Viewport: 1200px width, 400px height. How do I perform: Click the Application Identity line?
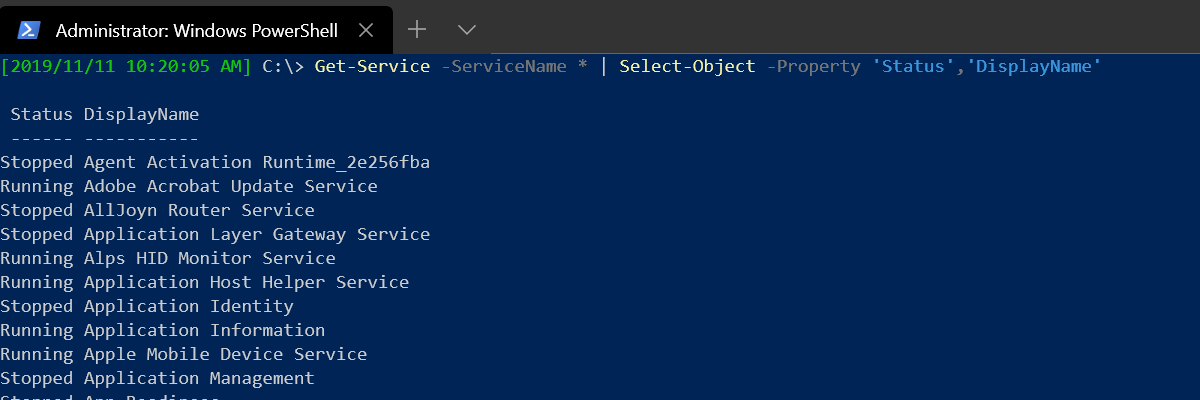click(x=147, y=306)
